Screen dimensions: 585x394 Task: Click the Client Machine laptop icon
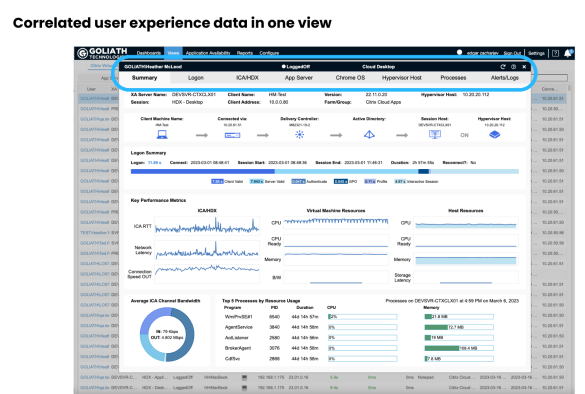[x=162, y=135]
